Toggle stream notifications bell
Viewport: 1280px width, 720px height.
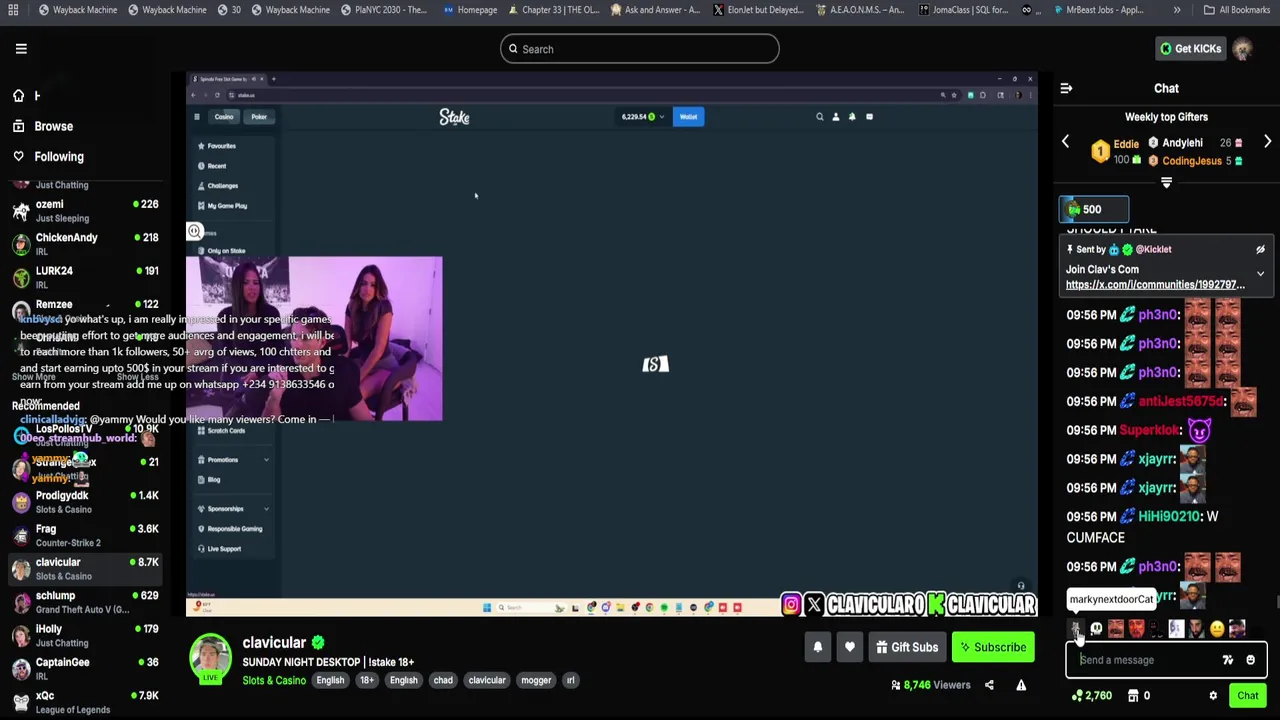point(817,647)
